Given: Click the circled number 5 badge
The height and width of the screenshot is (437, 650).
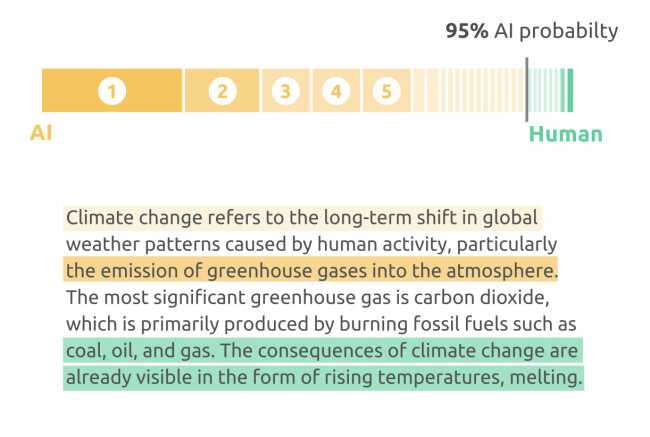Looking at the screenshot, I should [x=386, y=91].
